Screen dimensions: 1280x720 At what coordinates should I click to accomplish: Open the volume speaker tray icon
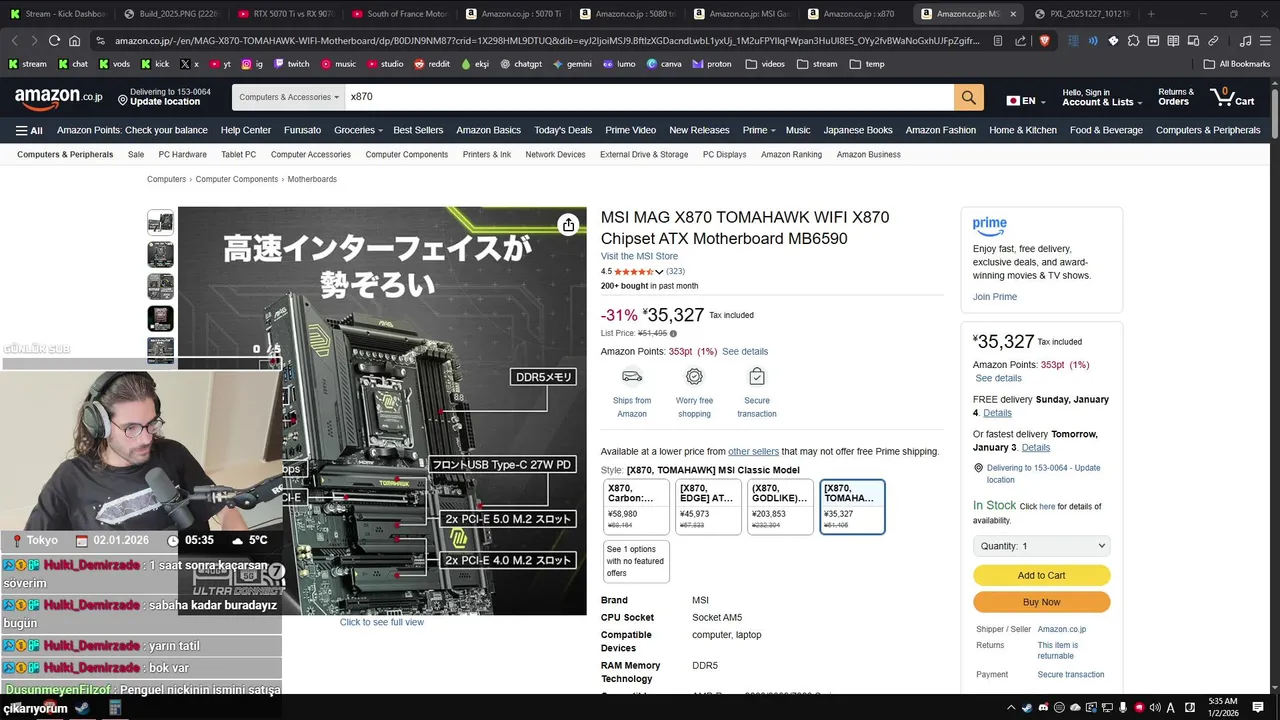coord(1154,708)
